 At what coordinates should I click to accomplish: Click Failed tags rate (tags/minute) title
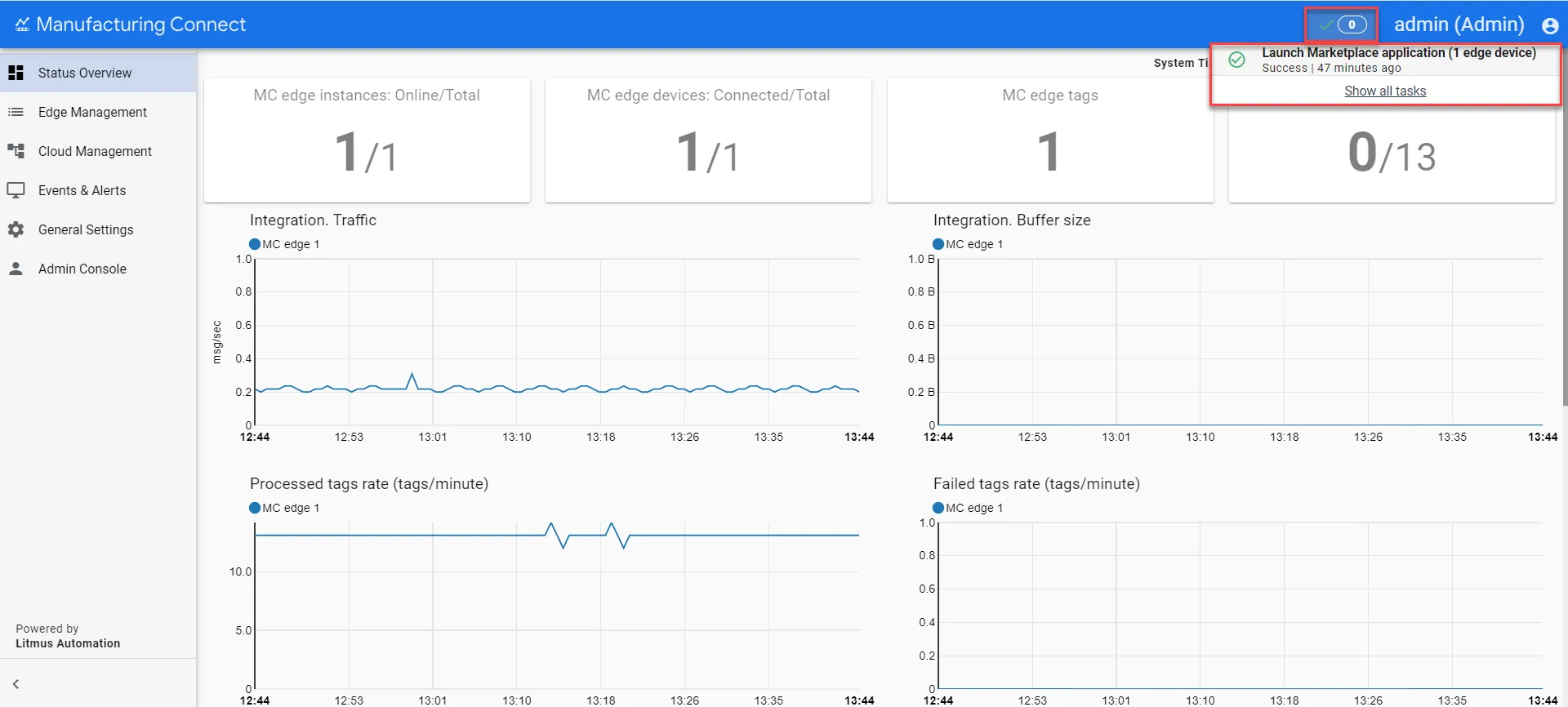1036,483
